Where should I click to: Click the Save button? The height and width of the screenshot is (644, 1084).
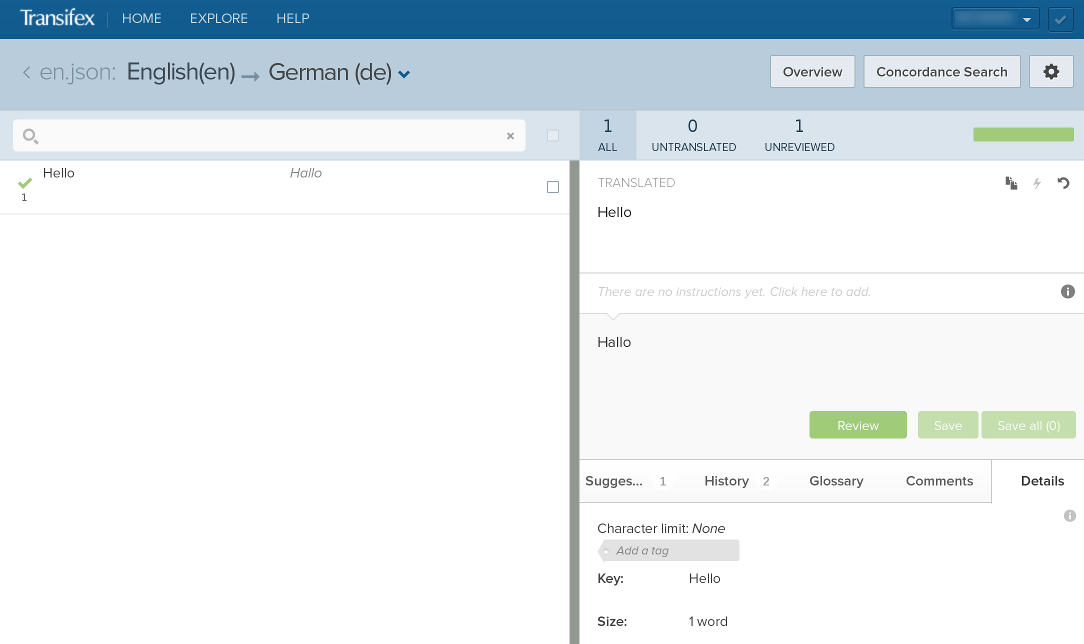pyautogui.click(x=948, y=425)
